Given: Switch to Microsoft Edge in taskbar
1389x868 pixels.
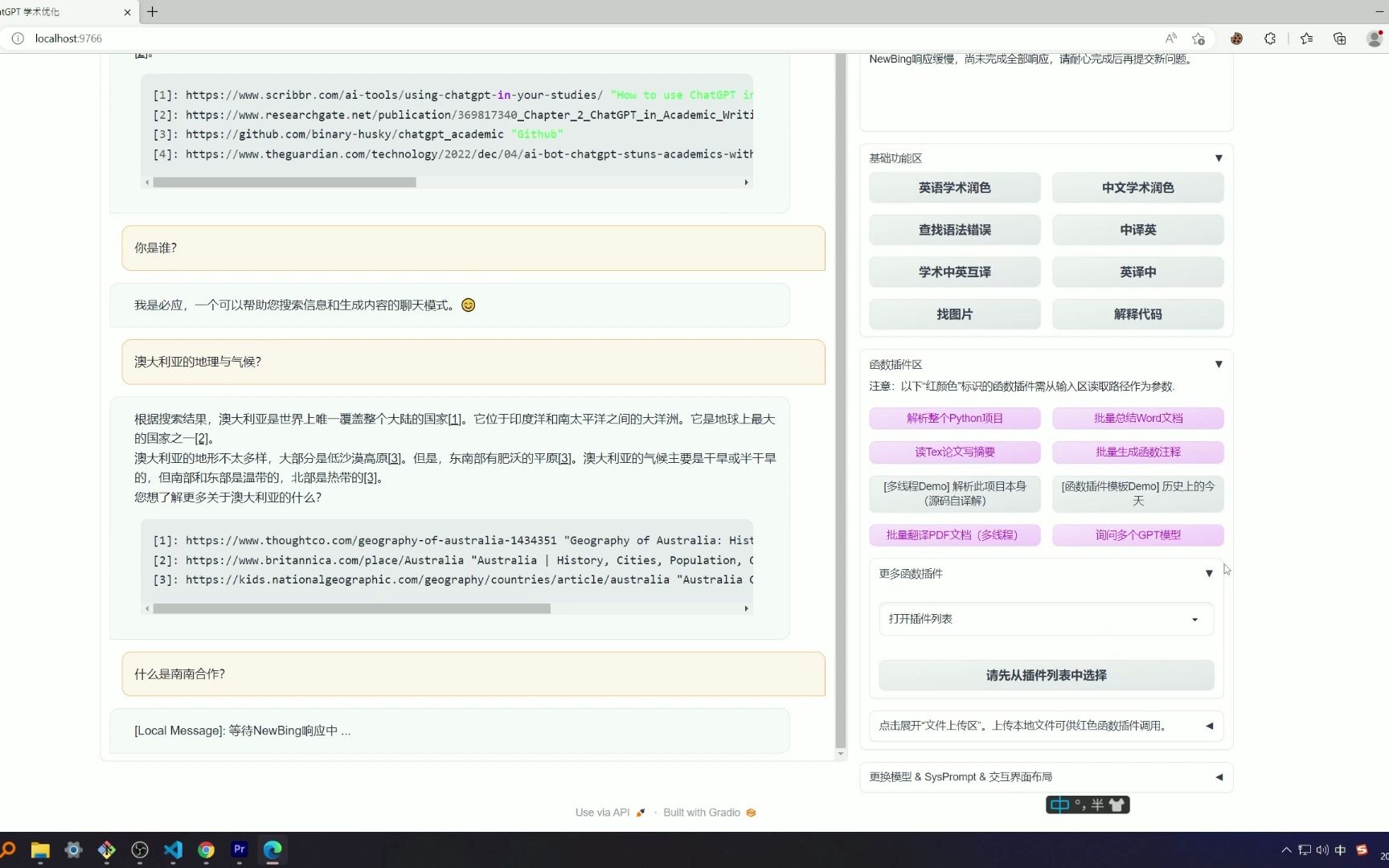Looking at the screenshot, I should click(x=272, y=850).
